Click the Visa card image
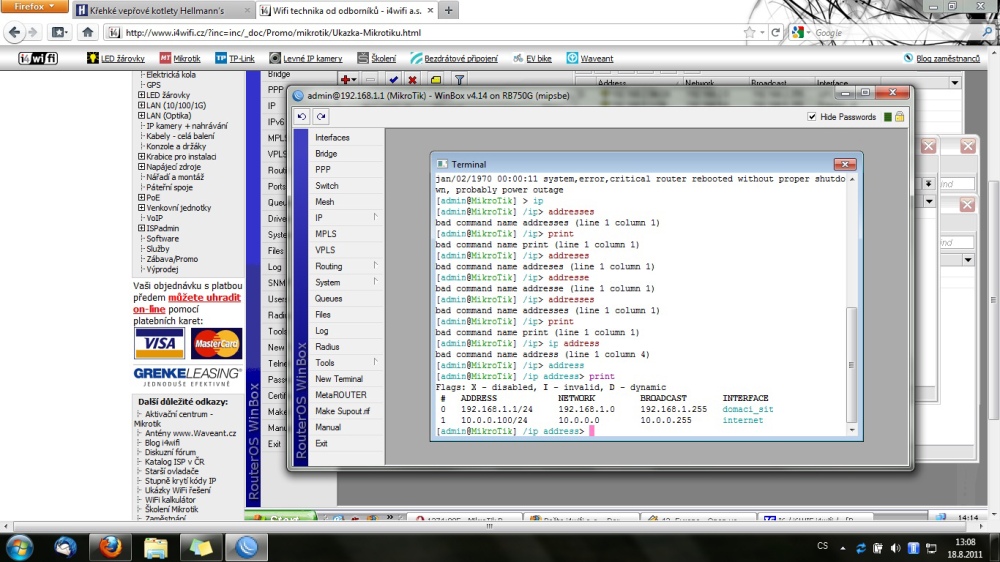 pyautogui.click(x=159, y=343)
